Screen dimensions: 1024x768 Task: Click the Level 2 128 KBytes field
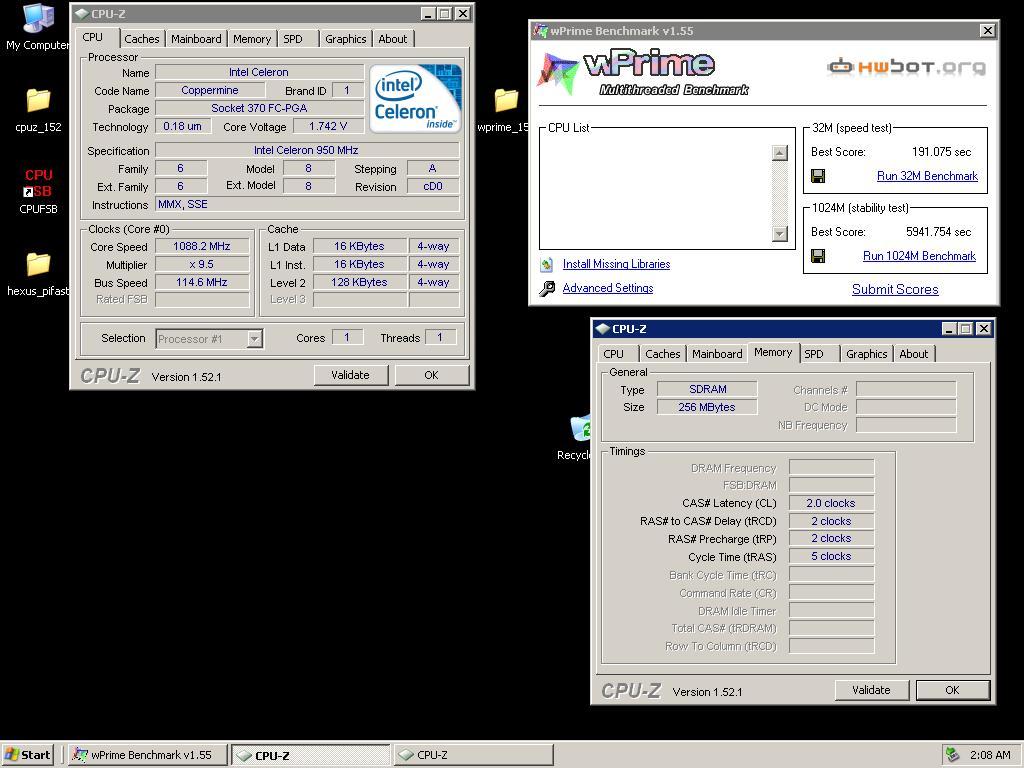[359, 282]
